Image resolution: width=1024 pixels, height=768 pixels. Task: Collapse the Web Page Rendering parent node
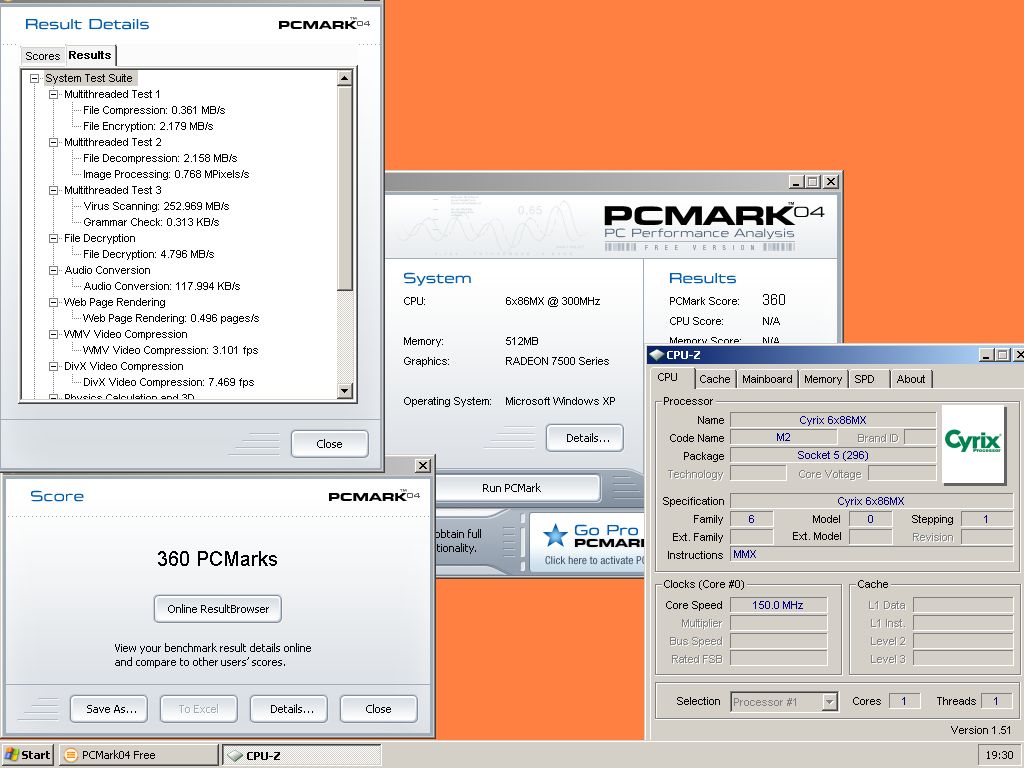[x=54, y=302]
